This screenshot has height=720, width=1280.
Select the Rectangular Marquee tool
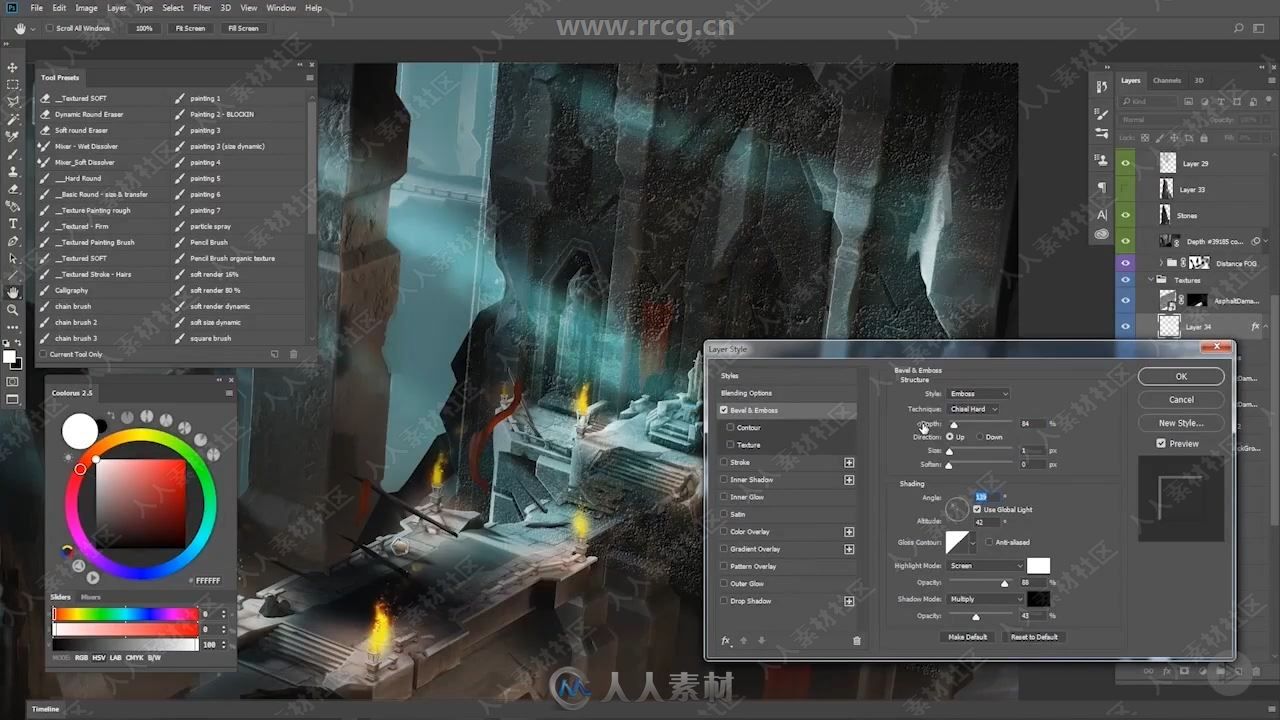click(x=13, y=85)
